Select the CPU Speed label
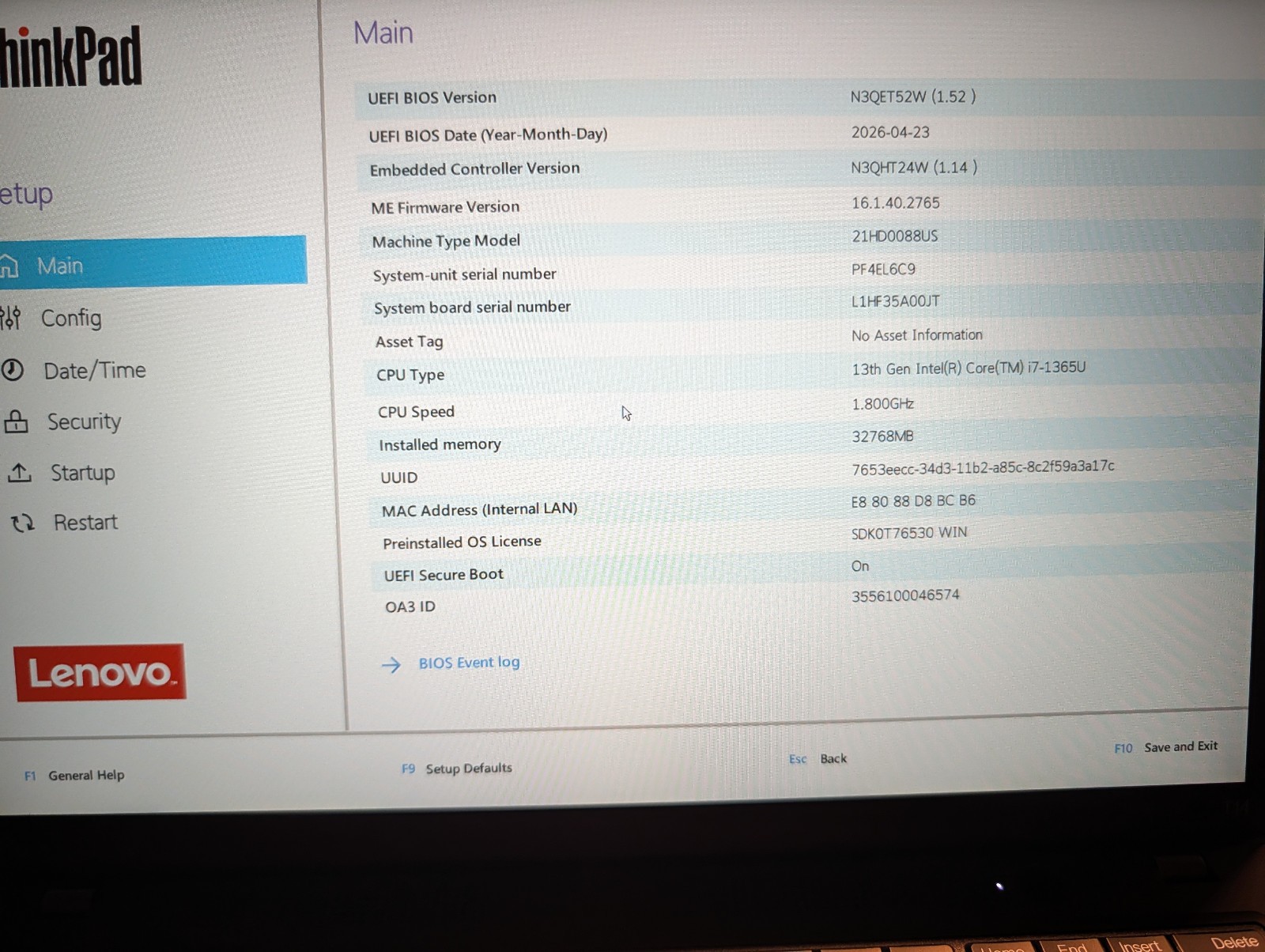1265x952 pixels. (416, 412)
